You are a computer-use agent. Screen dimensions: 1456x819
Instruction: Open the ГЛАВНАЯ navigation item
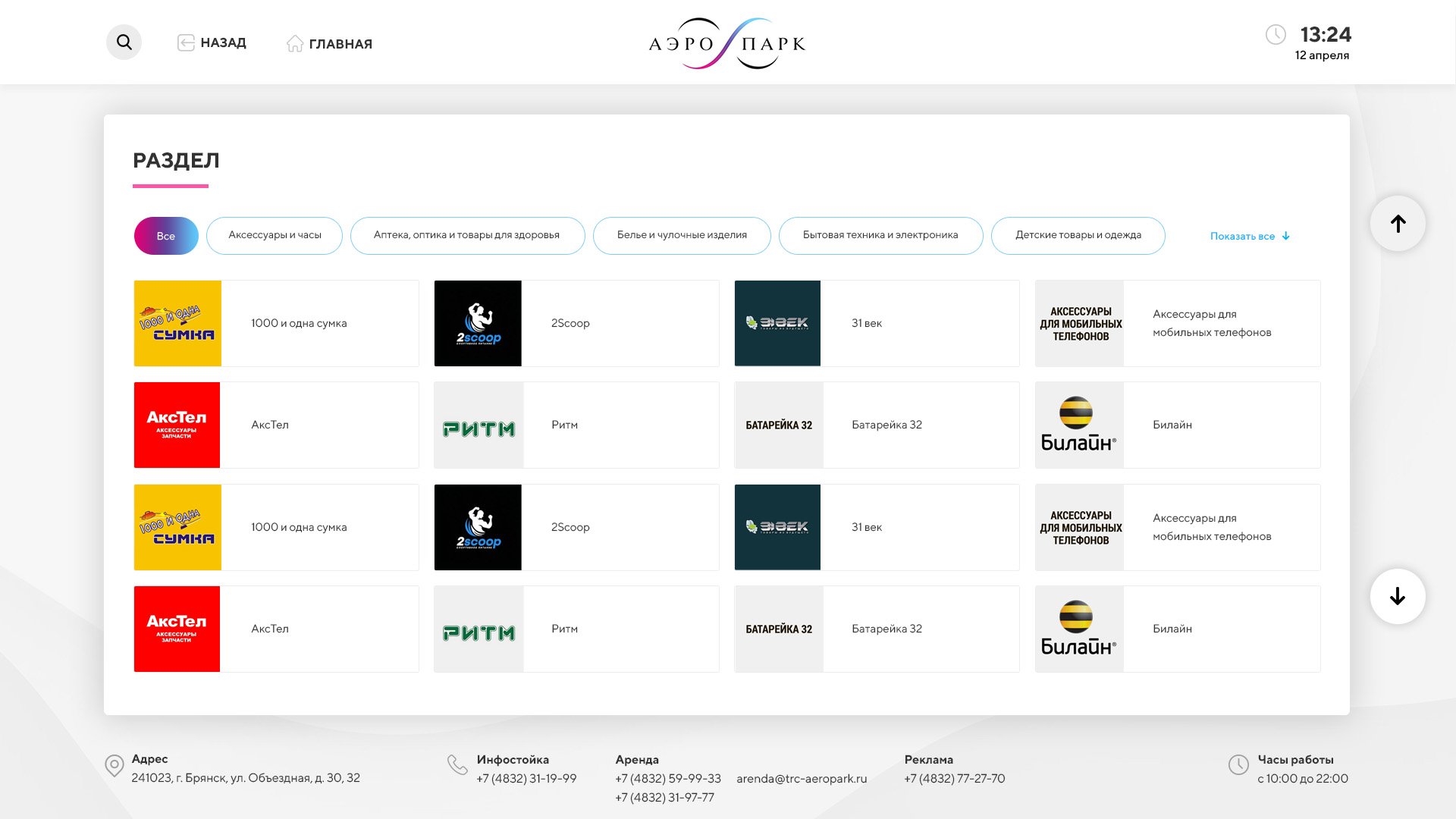[340, 43]
